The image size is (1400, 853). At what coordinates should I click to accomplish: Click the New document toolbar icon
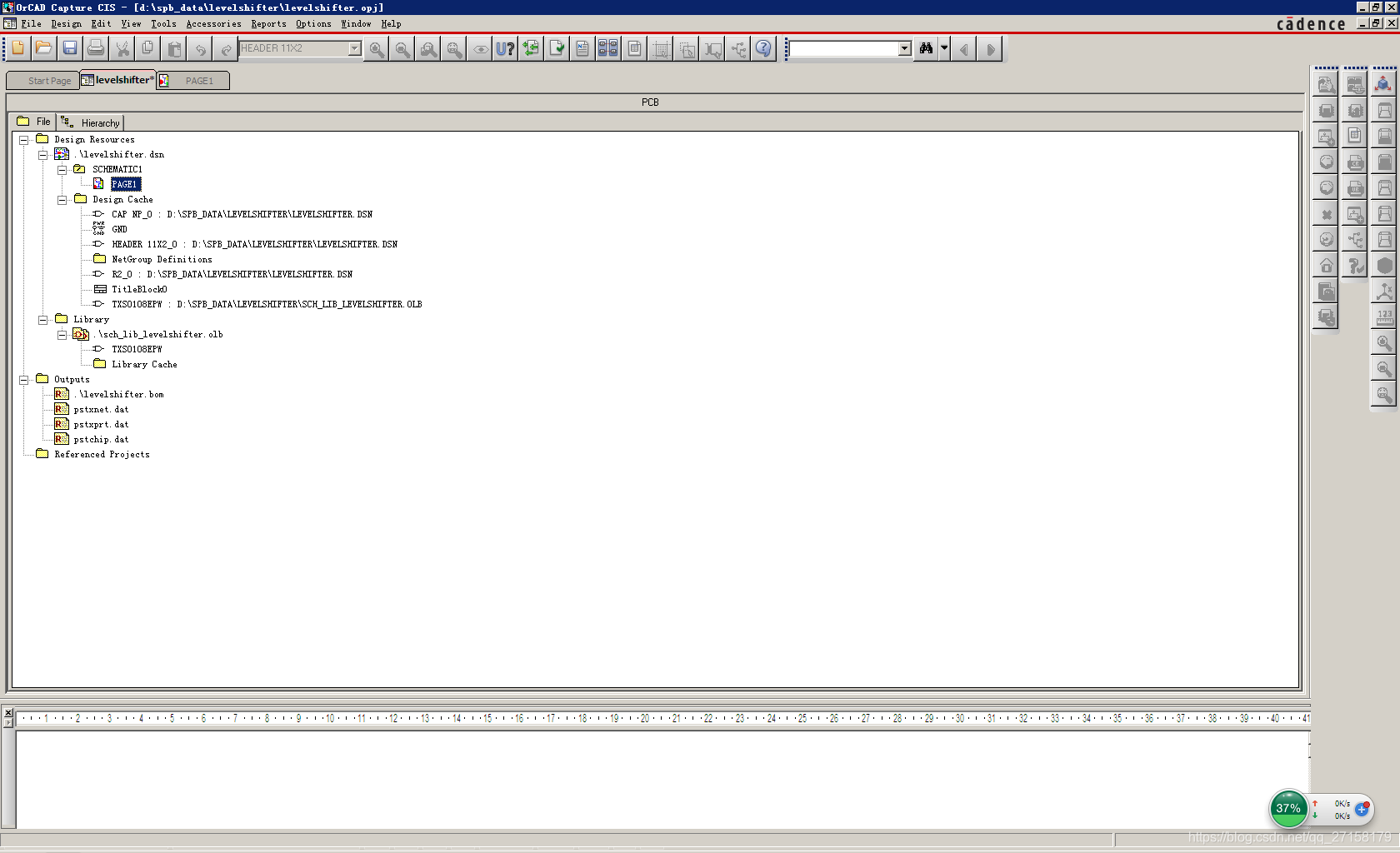[x=18, y=49]
